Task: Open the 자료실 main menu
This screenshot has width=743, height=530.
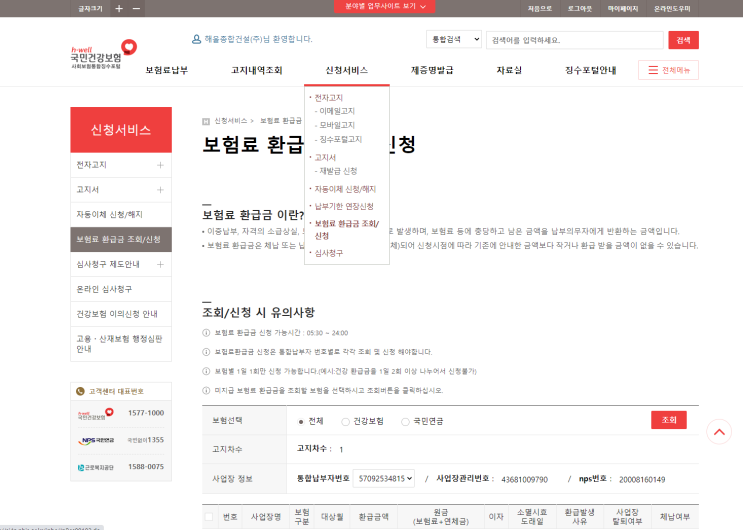Action: click(509, 70)
